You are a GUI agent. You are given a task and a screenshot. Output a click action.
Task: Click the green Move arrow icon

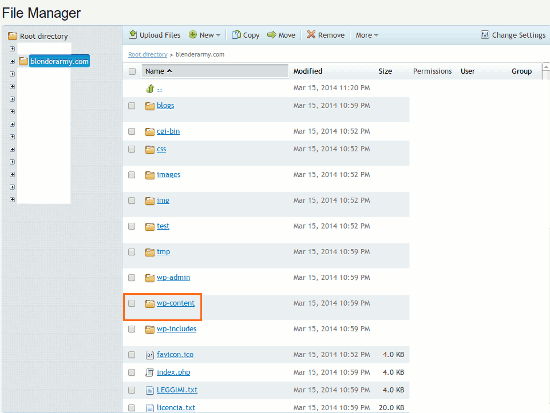(x=271, y=35)
